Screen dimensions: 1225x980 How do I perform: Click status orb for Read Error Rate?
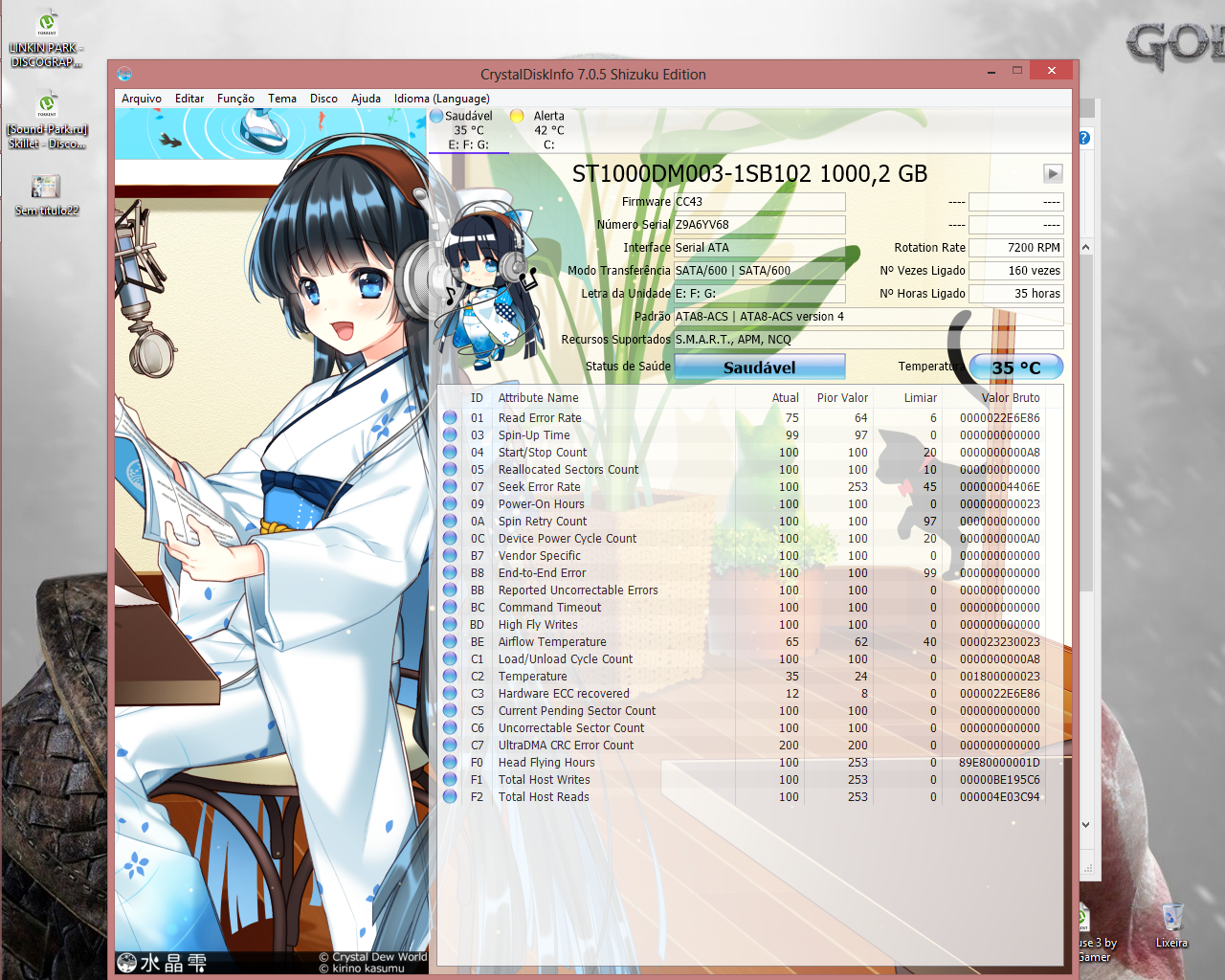click(450, 418)
